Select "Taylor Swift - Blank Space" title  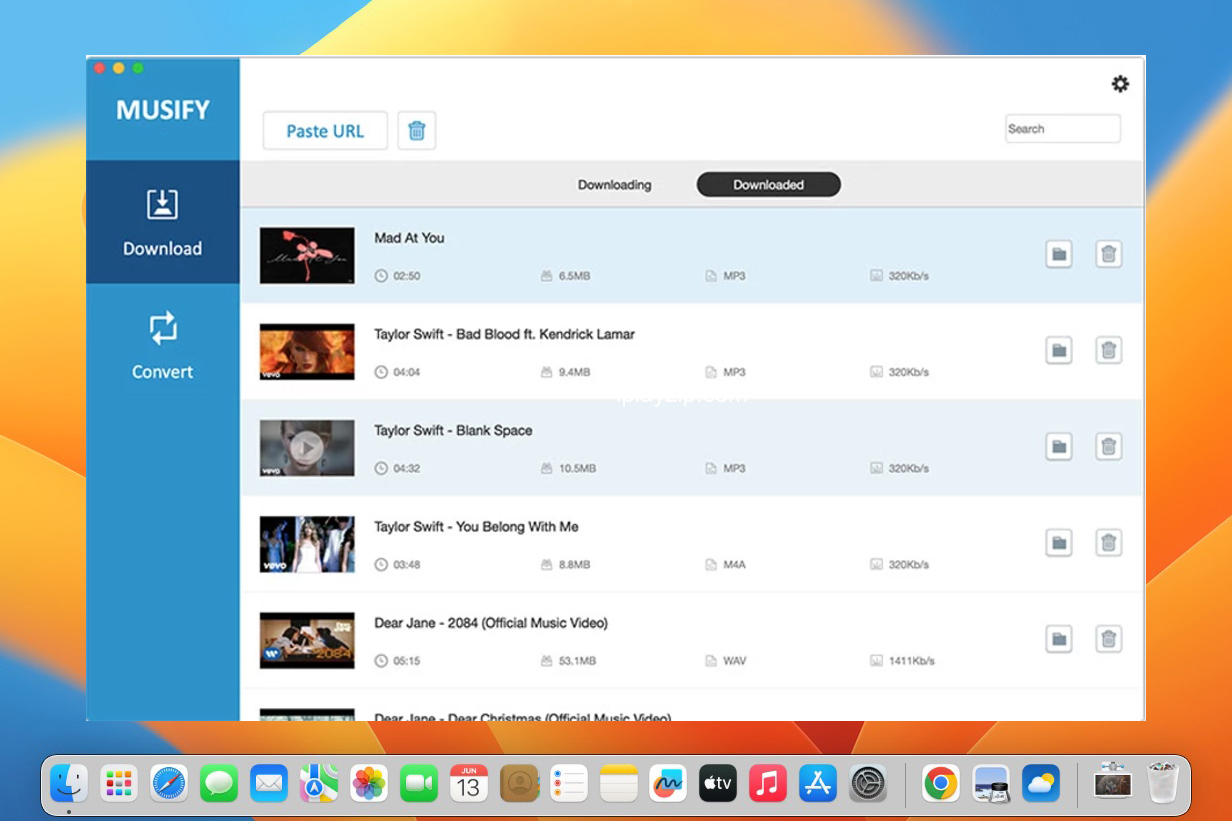pos(453,430)
